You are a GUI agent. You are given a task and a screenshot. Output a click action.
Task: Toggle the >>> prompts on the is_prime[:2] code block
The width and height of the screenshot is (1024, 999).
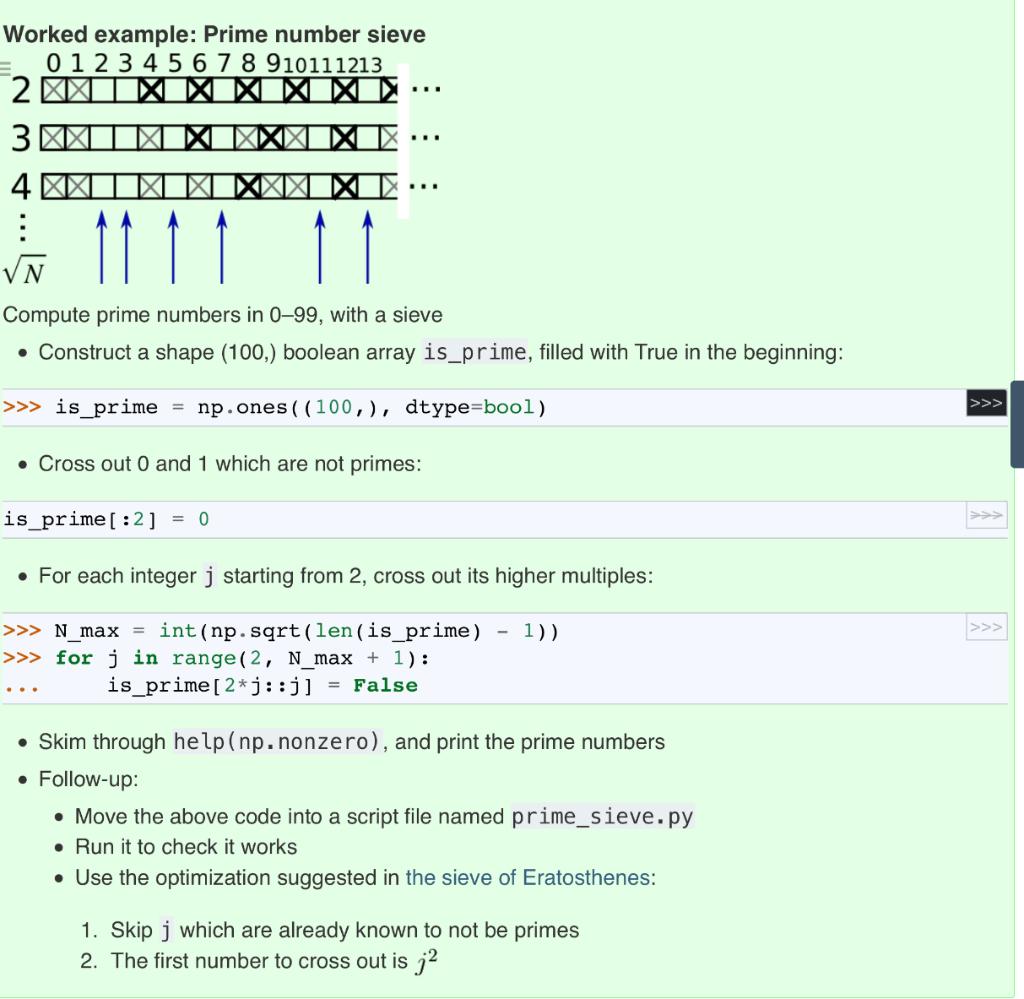point(987,514)
